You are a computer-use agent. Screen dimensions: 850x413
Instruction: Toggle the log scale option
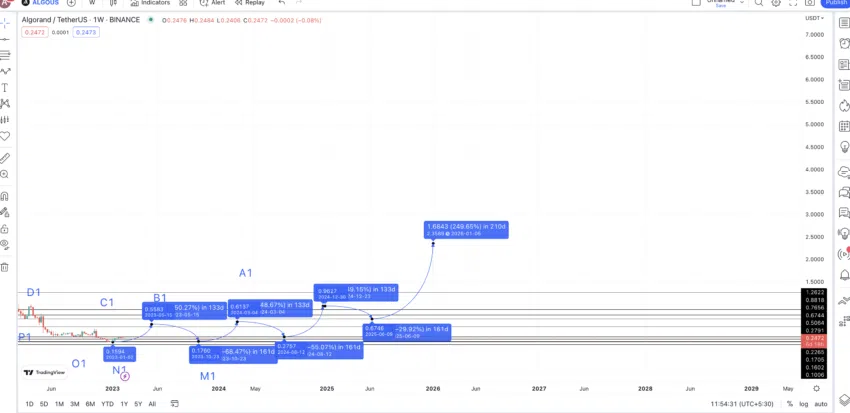(x=803, y=404)
